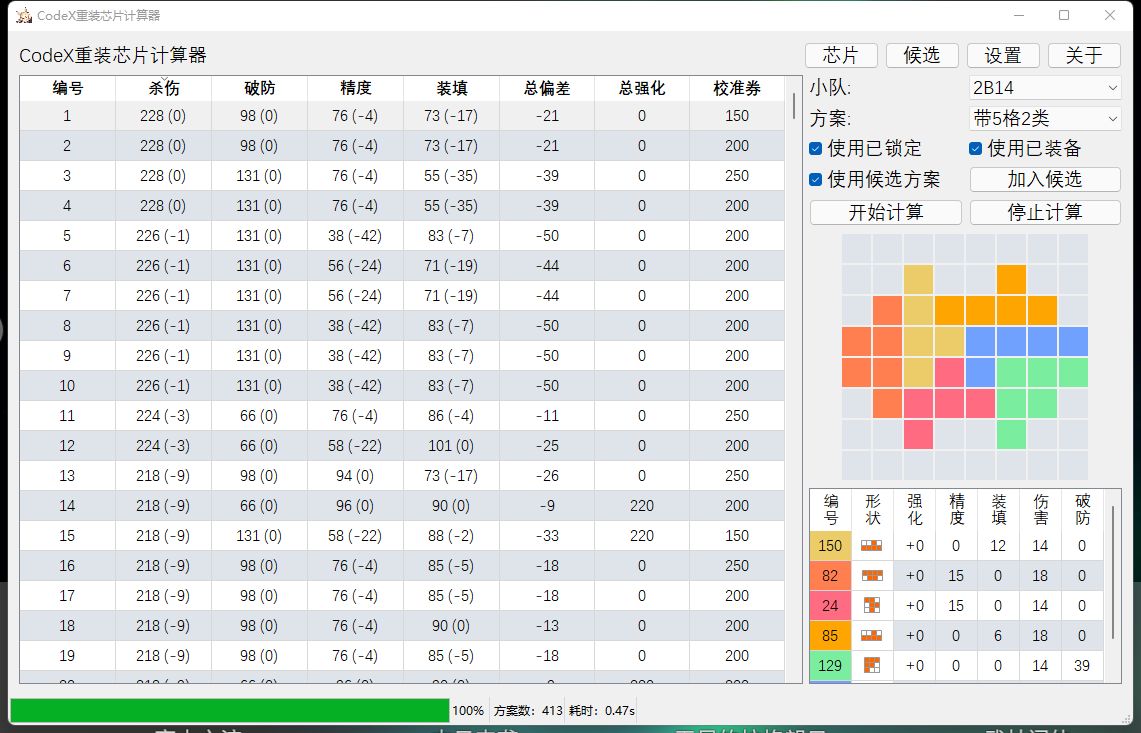Click the 加入候选 button
This screenshot has width=1141, height=733.
point(1045,180)
